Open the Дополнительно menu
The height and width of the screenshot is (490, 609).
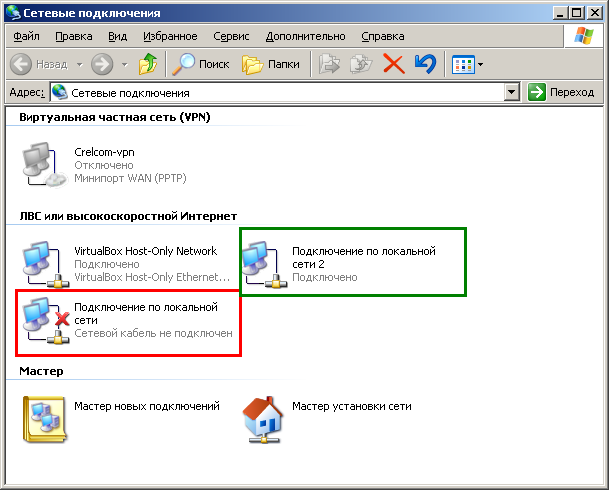(305, 36)
